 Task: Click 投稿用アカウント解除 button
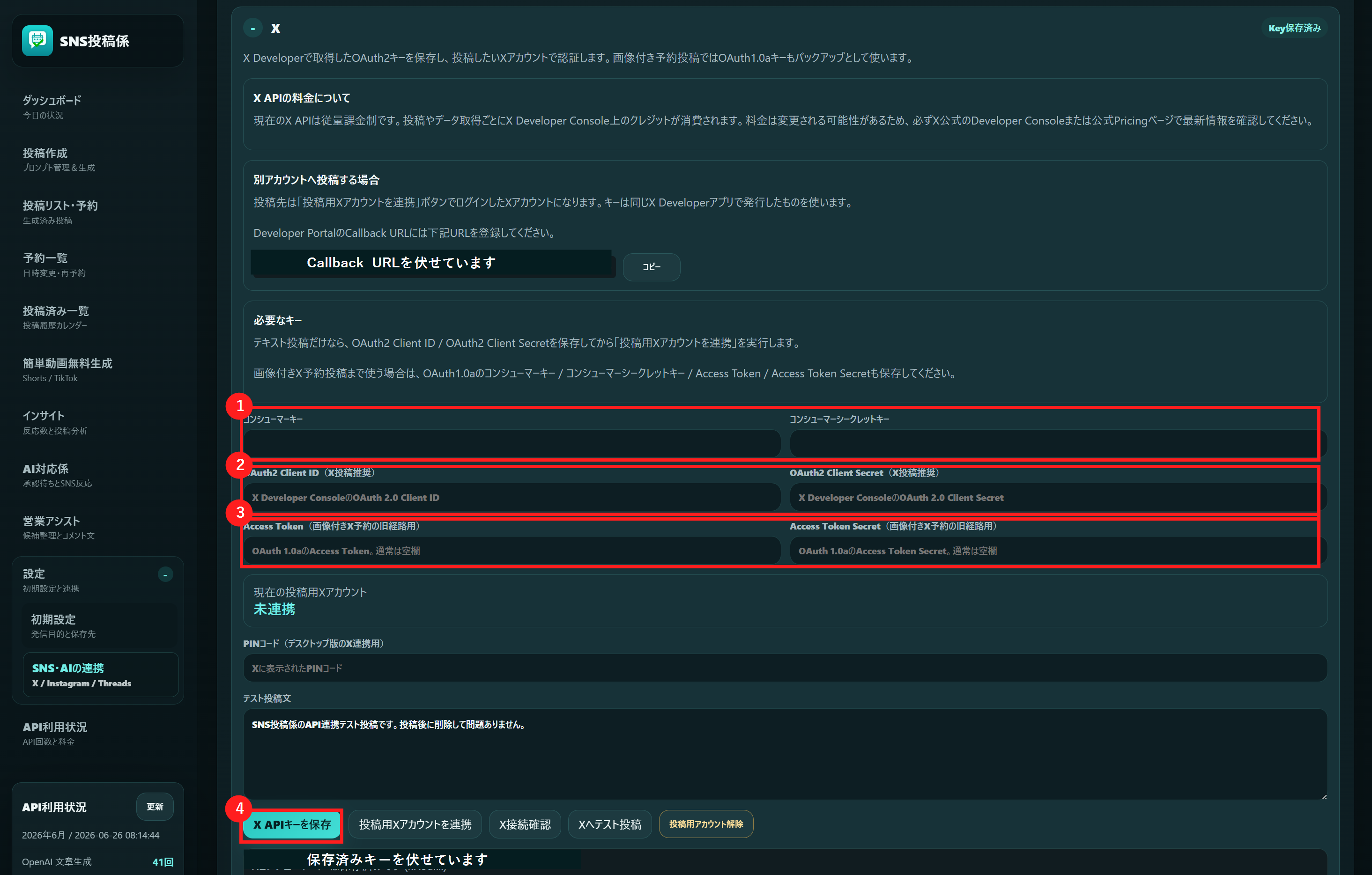706,824
